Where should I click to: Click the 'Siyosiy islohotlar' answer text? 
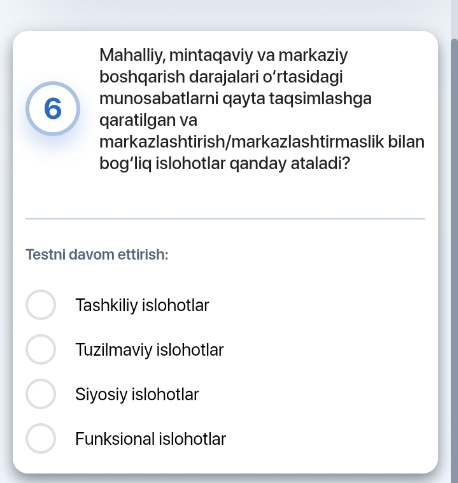point(137,394)
